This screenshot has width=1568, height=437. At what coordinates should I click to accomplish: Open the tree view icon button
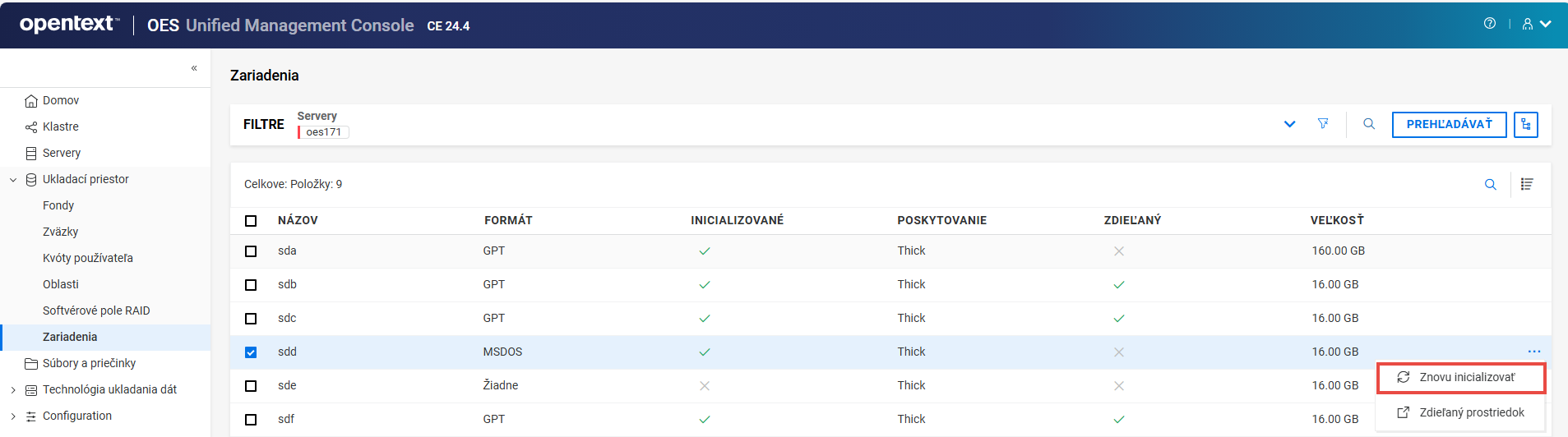coord(1526,125)
